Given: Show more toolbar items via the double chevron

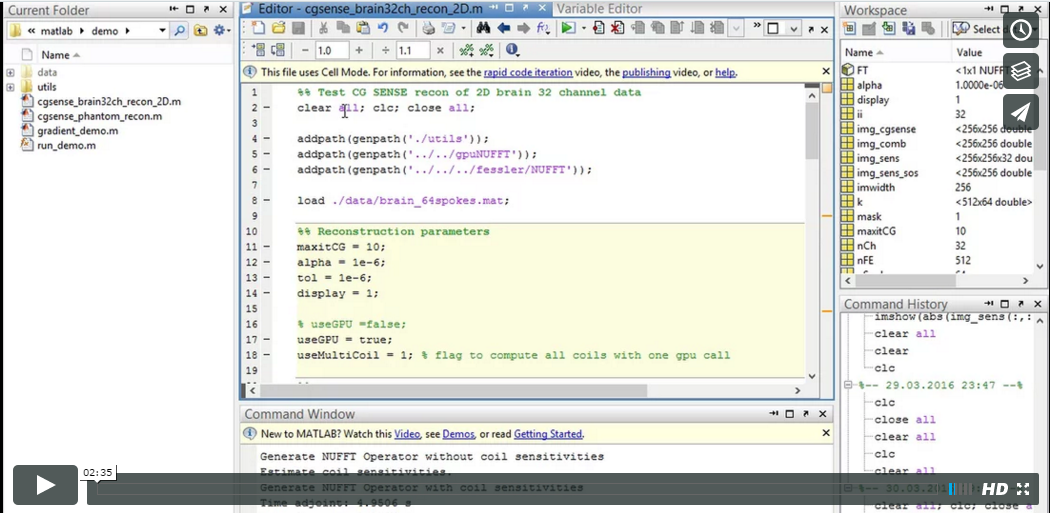Looking at the screenshot, I should point(757,26).
